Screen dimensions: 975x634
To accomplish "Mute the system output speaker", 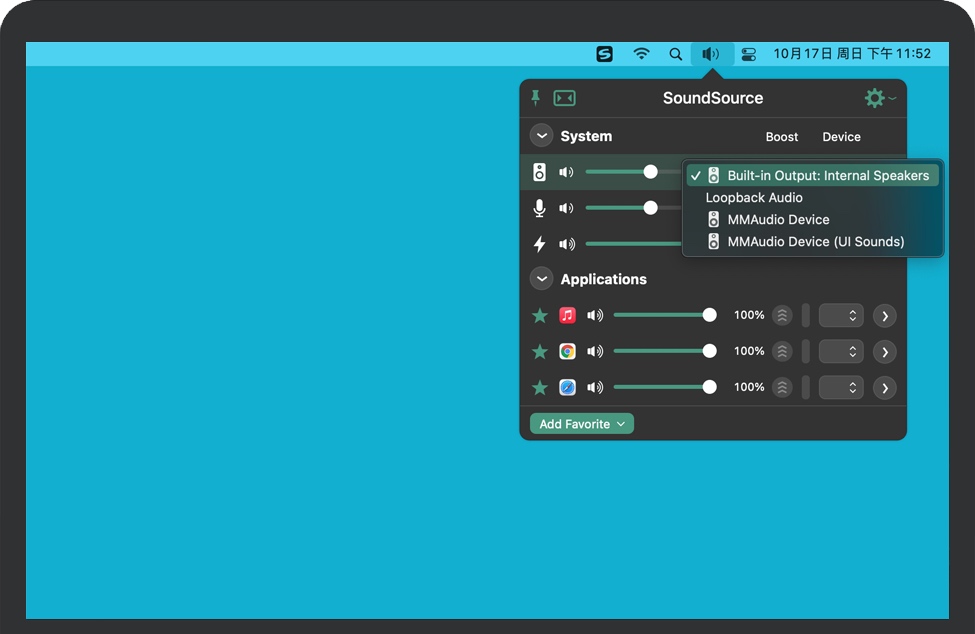I will coord(566,172).
